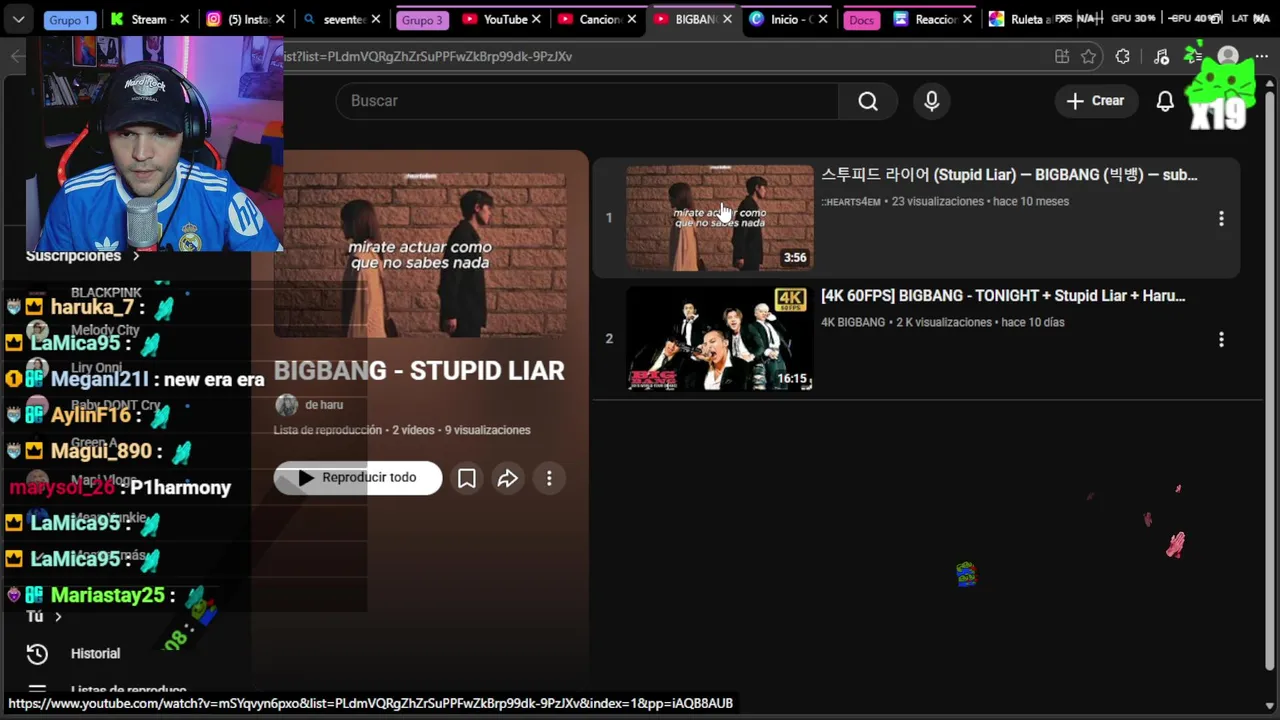Screen dimensions: 1280x720
Task: Click the Magui_890 chat username
Action: click(101, 452)
